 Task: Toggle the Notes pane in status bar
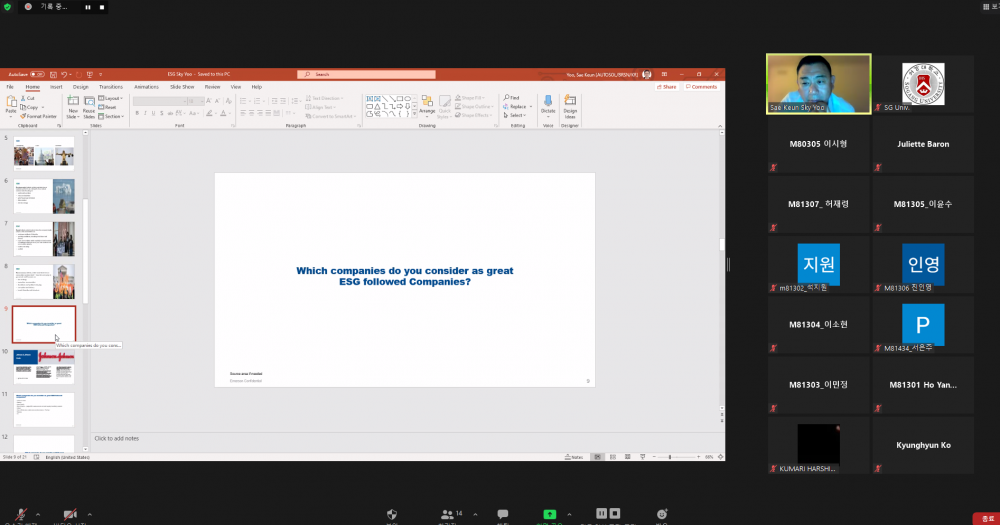574,457
